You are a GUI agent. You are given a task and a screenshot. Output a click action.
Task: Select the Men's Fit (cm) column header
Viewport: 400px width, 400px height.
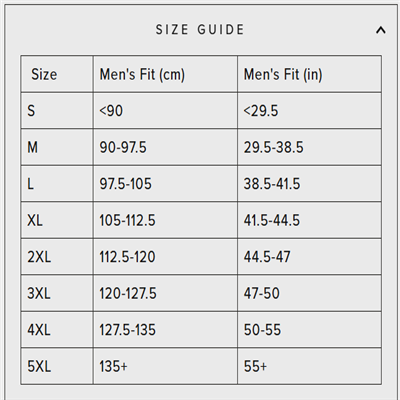[x=142, y=74]
